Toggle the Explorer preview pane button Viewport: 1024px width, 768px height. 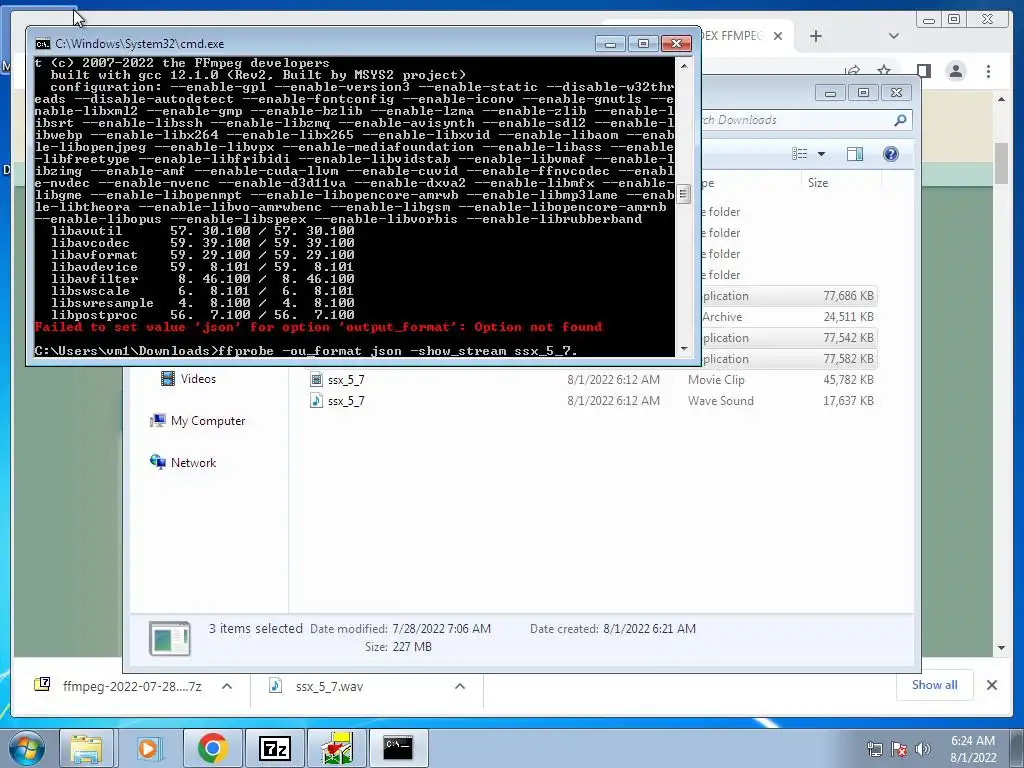tap(854, 153)
